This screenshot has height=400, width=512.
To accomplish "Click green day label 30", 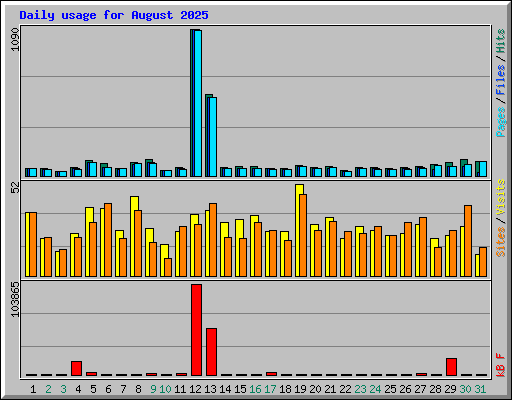I will pos(465,389).
